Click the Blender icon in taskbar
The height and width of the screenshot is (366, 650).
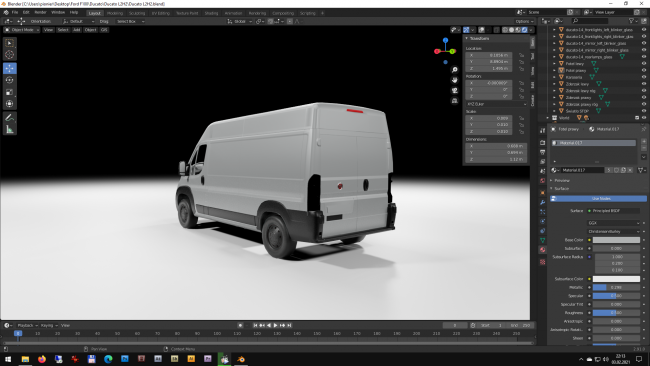click(241, 359)
